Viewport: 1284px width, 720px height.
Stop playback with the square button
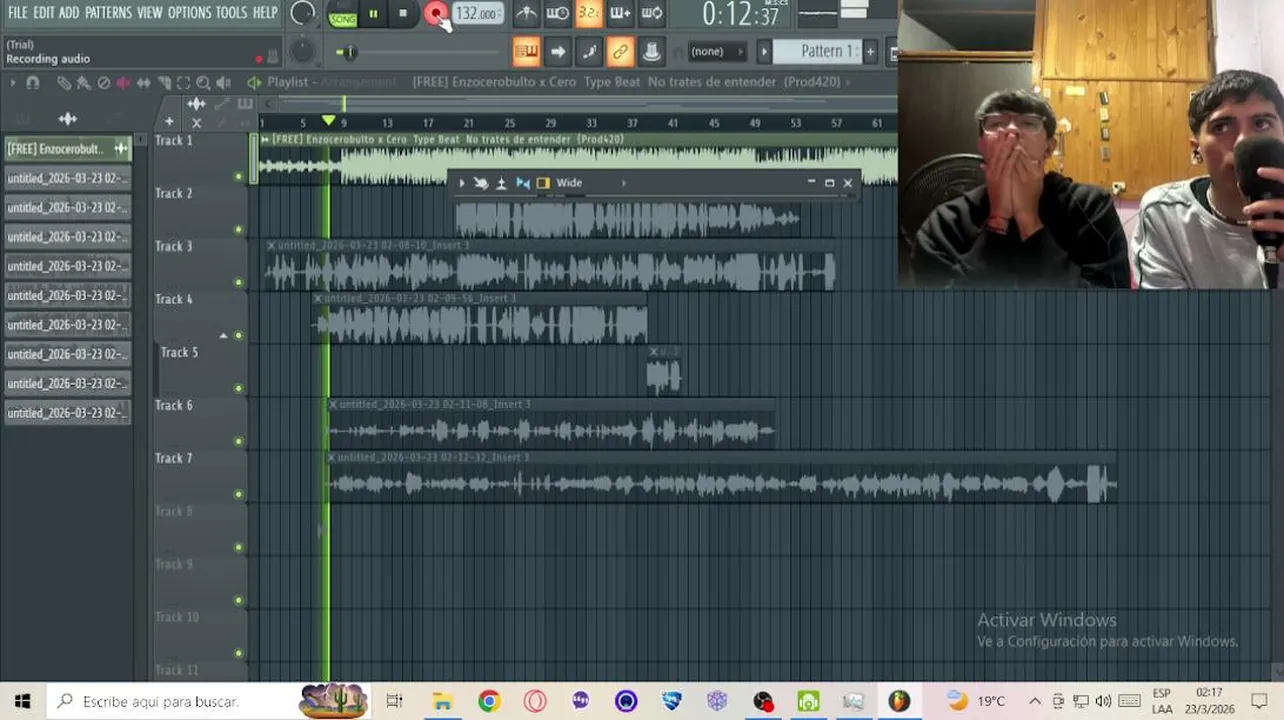pyautogui.click(x=403, y=13)
